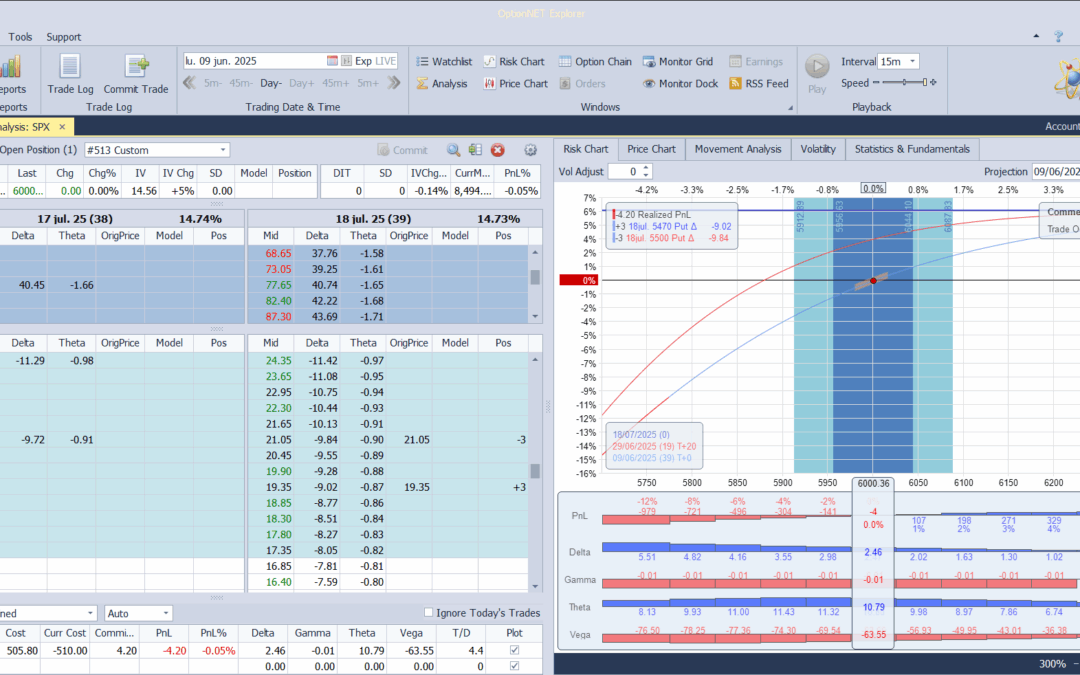1080x675 pixels.
Task: Switch to the Statistics & Fundamentals tab
Action: [912, 149]
